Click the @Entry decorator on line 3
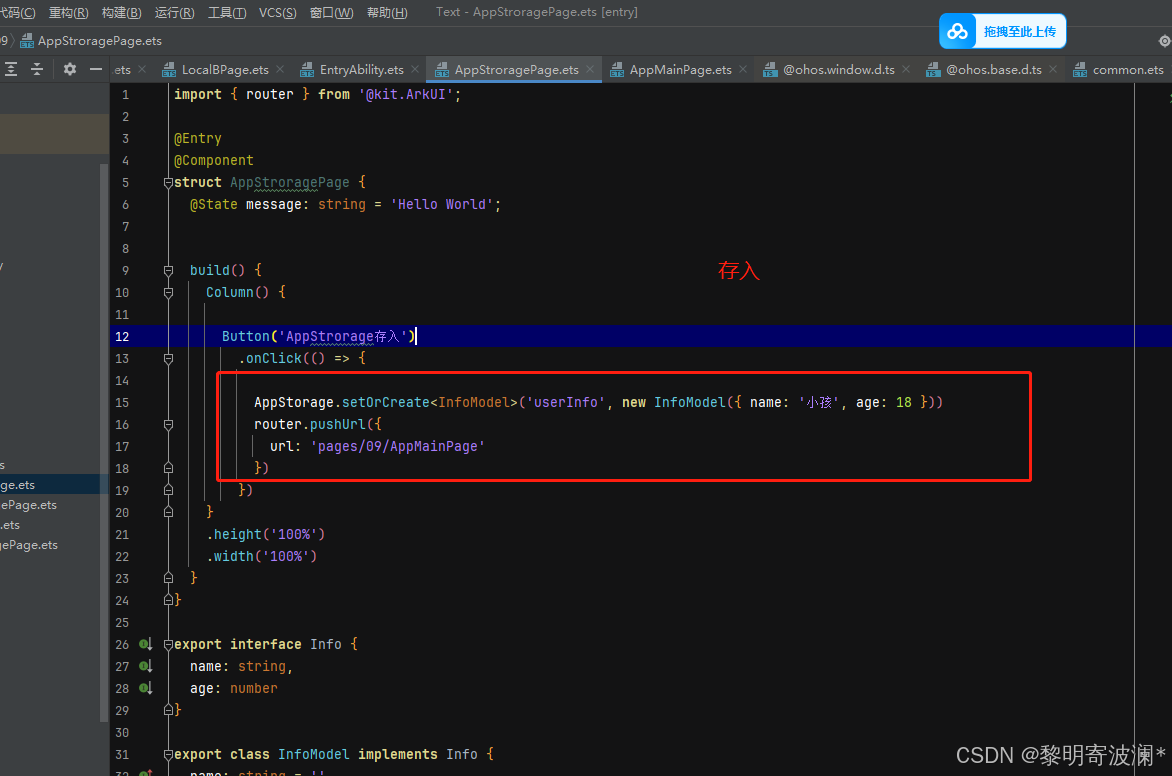The width and height of the screenshot is (1172, 776). 197,139
